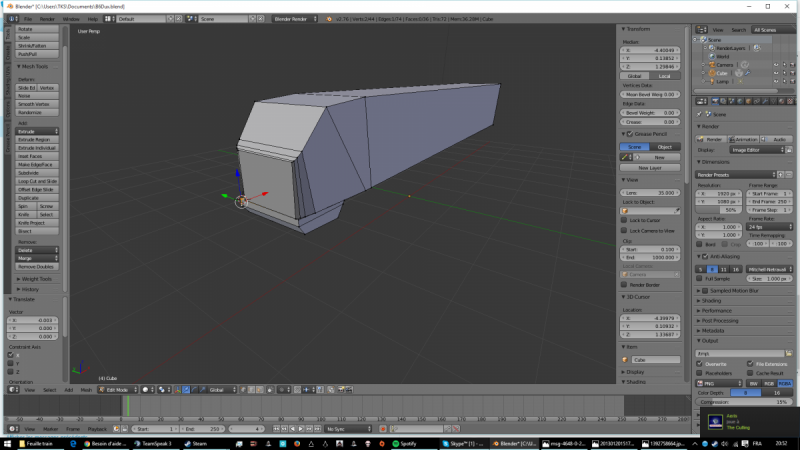This screenshot has width=800, height=450.
Task: Toggle the Anti-Aliasing checkbox
Action: pos(706,257)
